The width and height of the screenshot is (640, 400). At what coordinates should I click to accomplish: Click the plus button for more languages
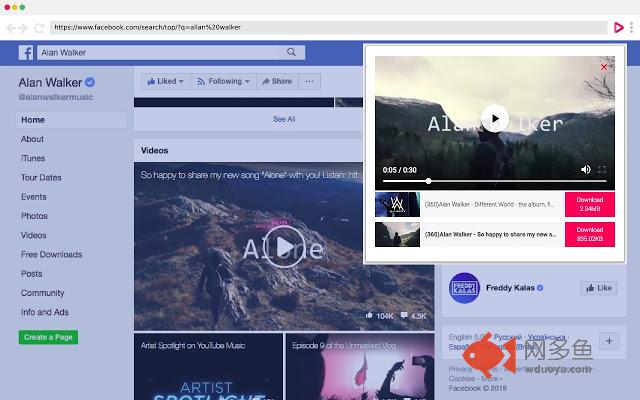point(609,341)
